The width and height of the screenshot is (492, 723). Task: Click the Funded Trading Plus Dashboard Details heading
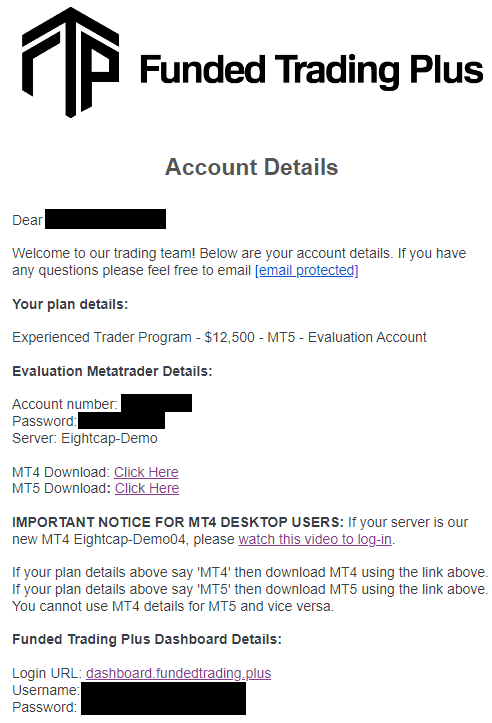point(147,640)
